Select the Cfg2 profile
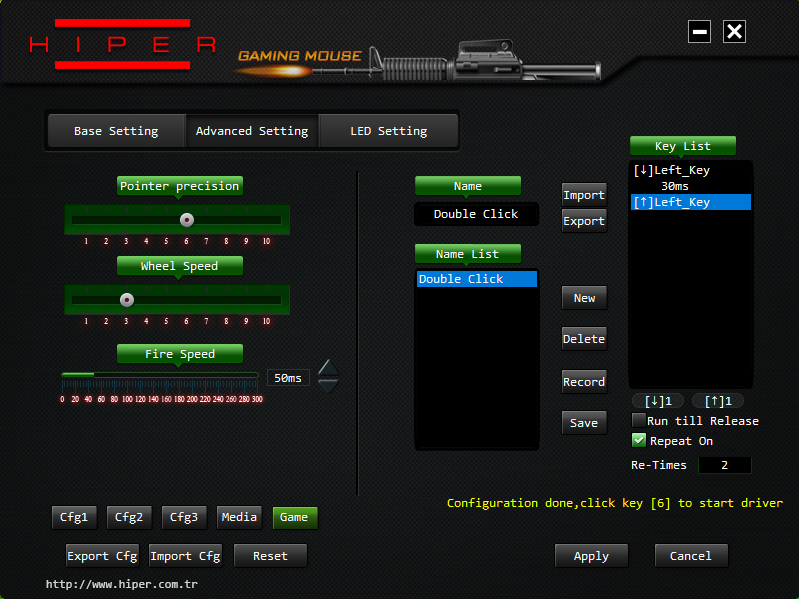The image size is (799, 601). [129, 517]
